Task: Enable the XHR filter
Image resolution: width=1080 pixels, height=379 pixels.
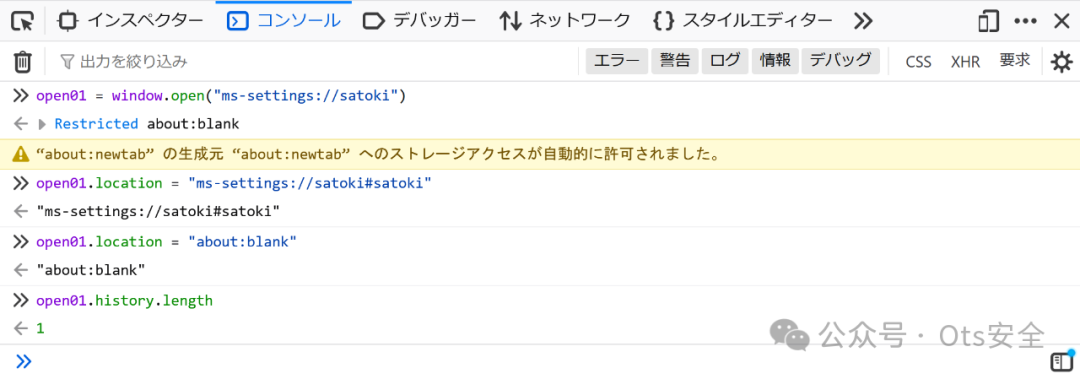Action: pos(965,62)
